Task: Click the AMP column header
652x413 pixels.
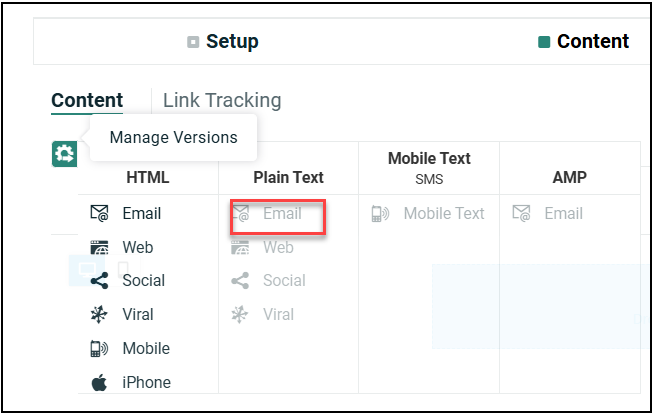Action: [569, 177]
